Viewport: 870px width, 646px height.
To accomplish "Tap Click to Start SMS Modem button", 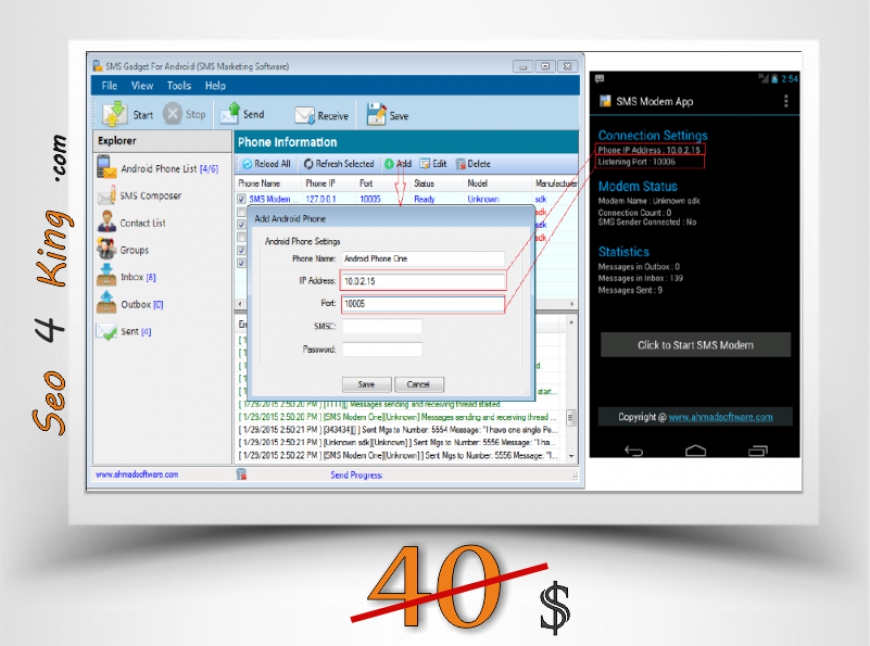I will pos(695,345).
